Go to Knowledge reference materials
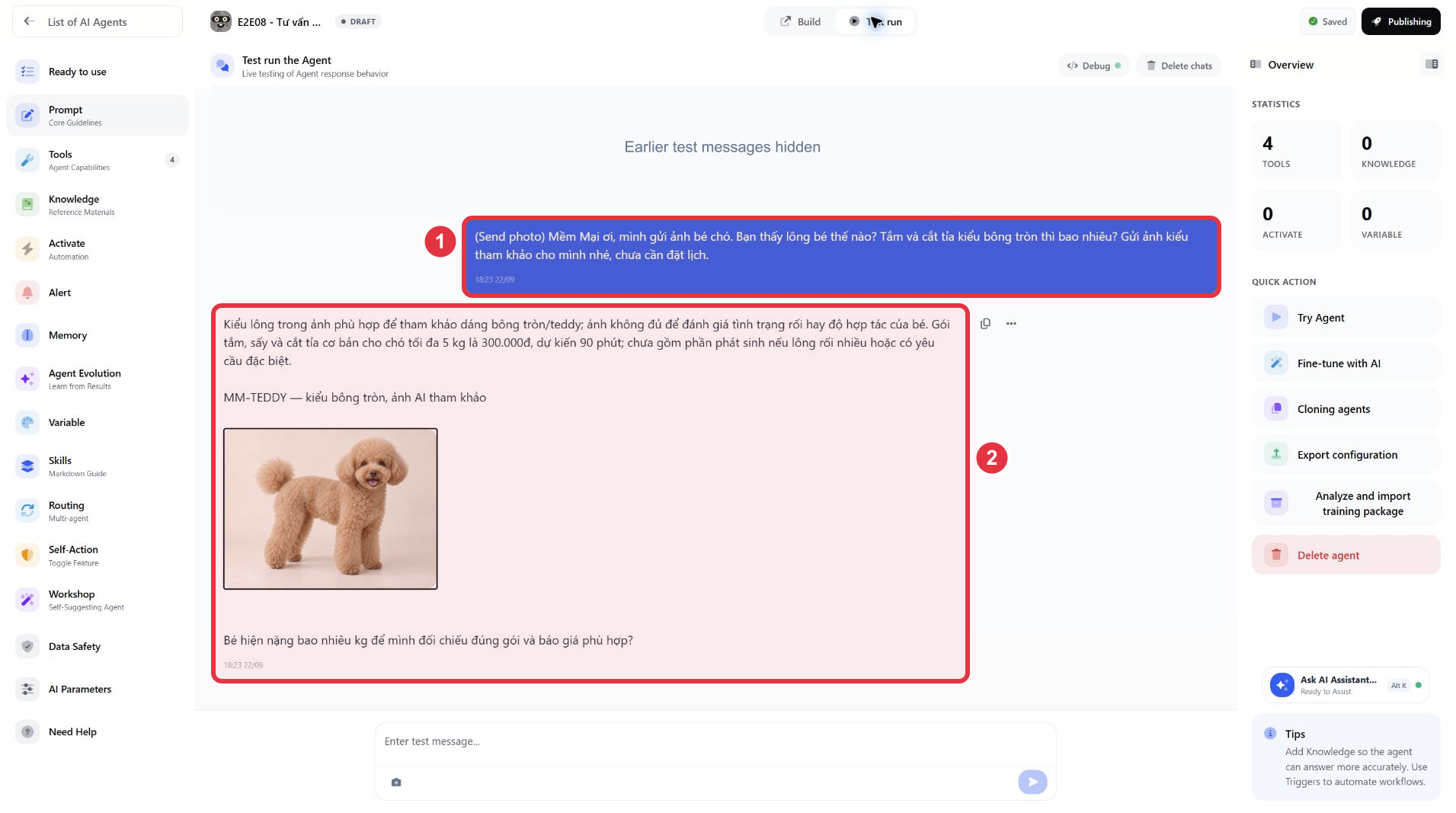Image resolution: width=1456 pixels, height=813 pixels. 97,205
